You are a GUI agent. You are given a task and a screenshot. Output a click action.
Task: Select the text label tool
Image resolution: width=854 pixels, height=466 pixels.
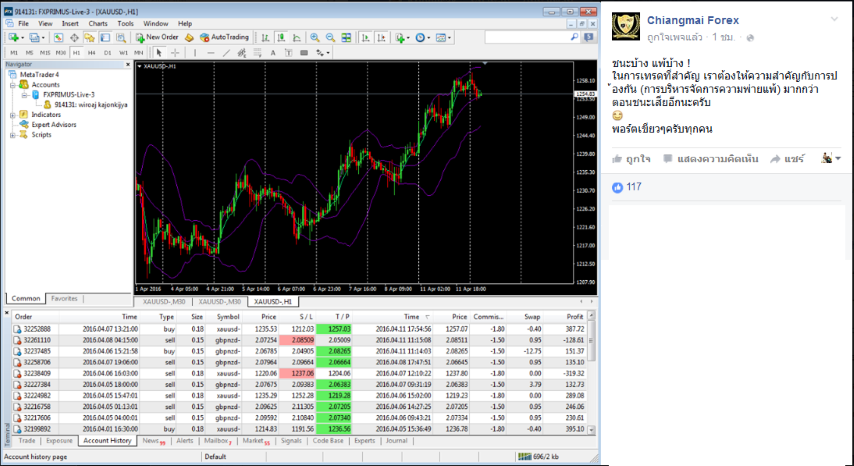289,53
